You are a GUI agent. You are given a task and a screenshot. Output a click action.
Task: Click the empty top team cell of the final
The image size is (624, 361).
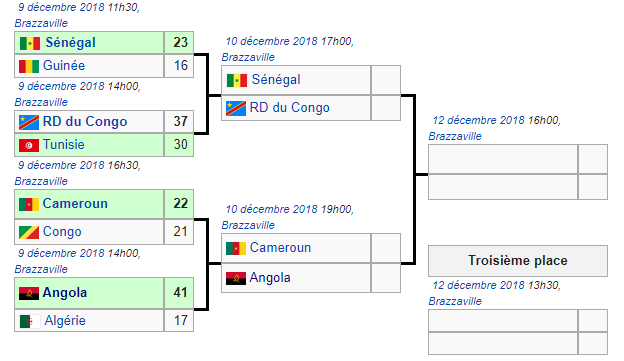point(503,159)
